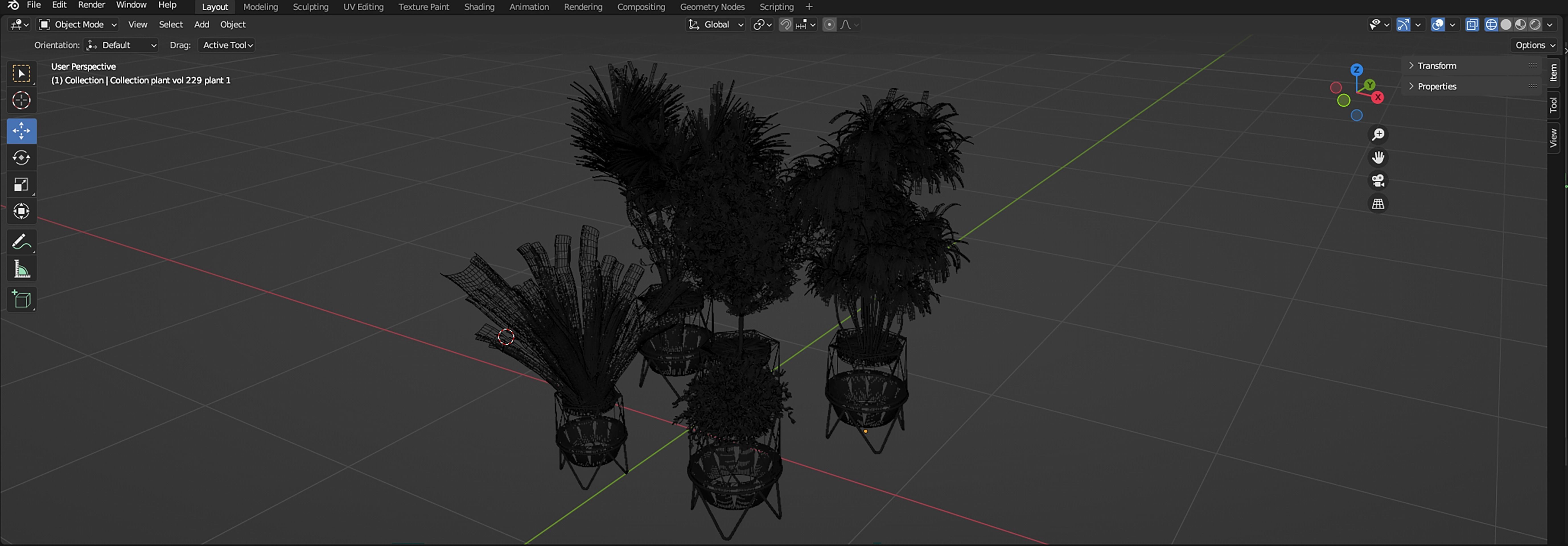The width and height of the screenshot is (1568, 546).
Task: Select the Annotate pencil tool
Action: 21,242
